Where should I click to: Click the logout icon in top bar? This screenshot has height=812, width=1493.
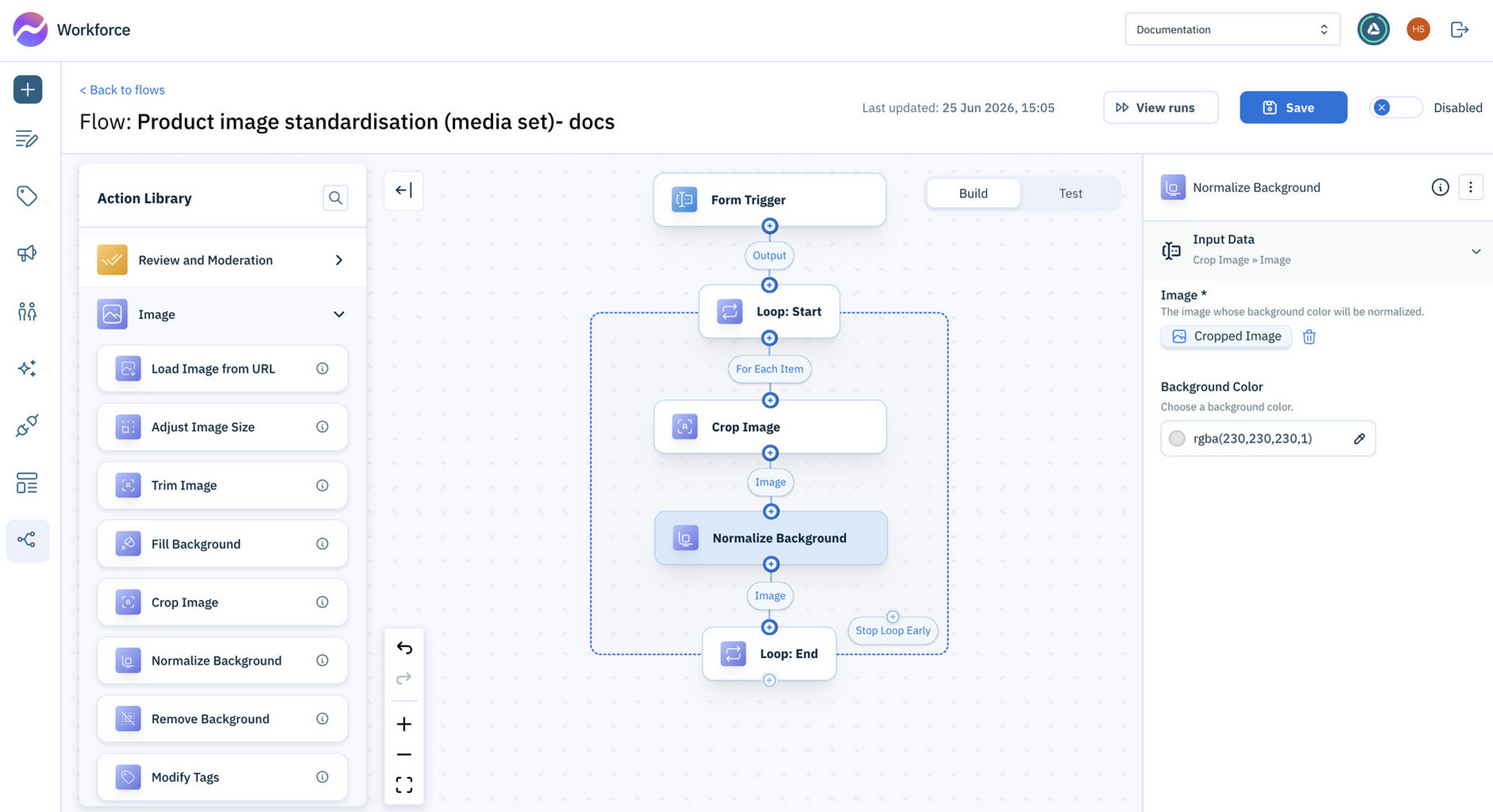(1460, 29)
